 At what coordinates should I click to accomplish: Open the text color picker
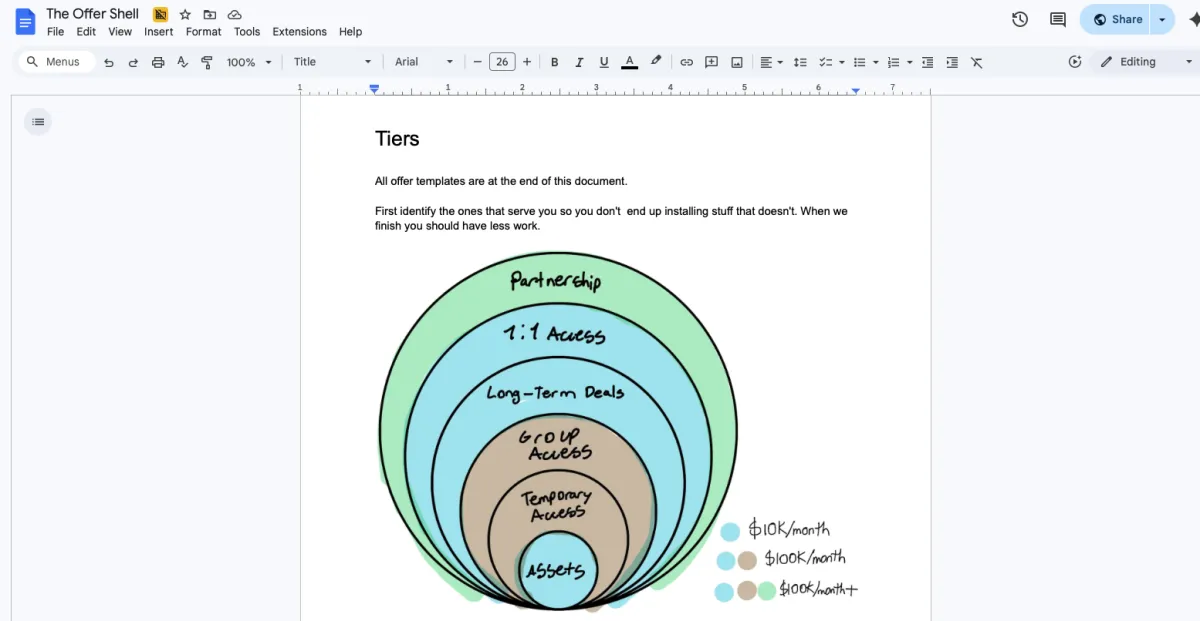click(629, 62)
